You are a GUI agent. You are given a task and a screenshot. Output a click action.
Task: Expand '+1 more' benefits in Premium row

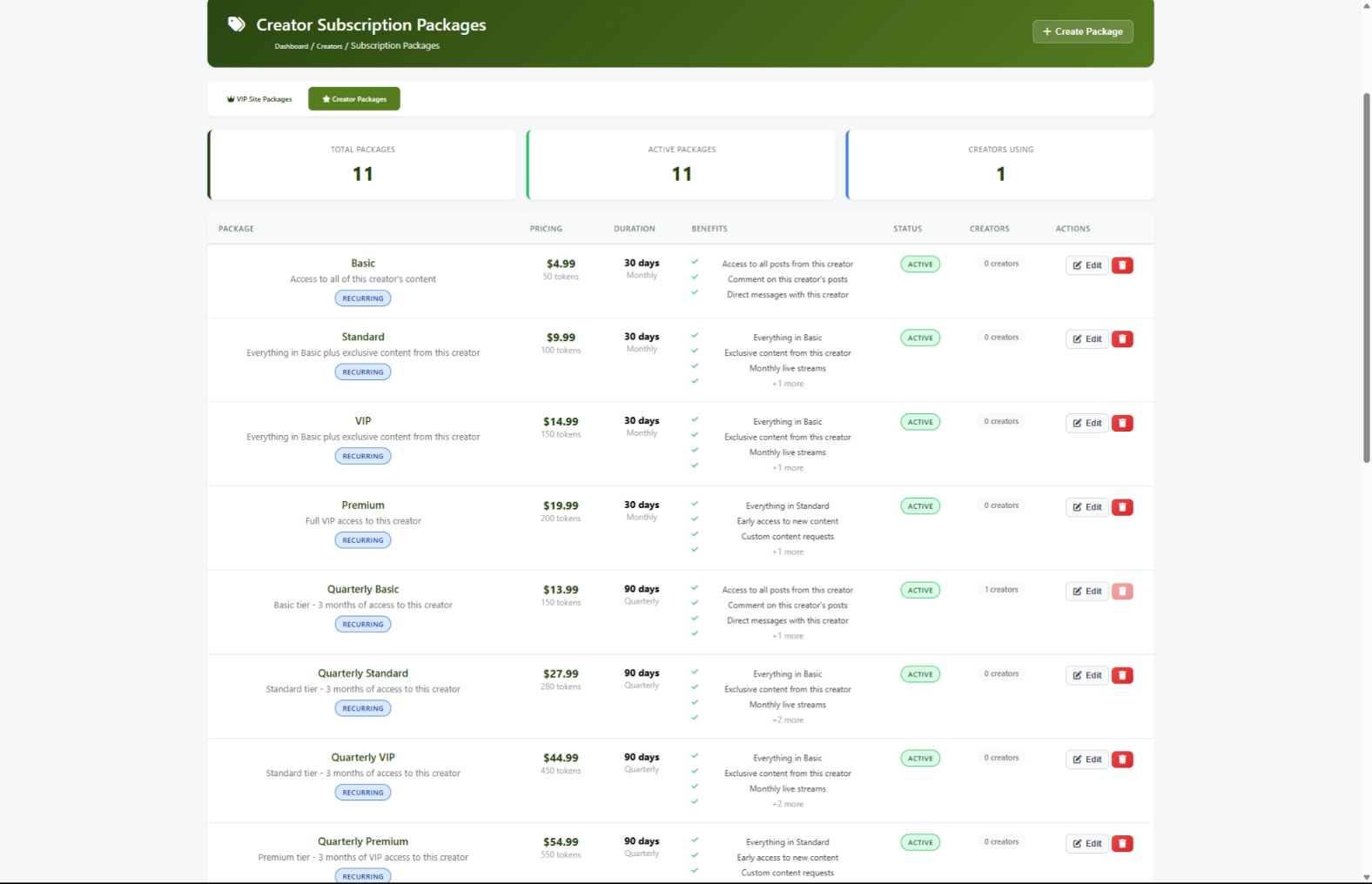tap(788, 552)
